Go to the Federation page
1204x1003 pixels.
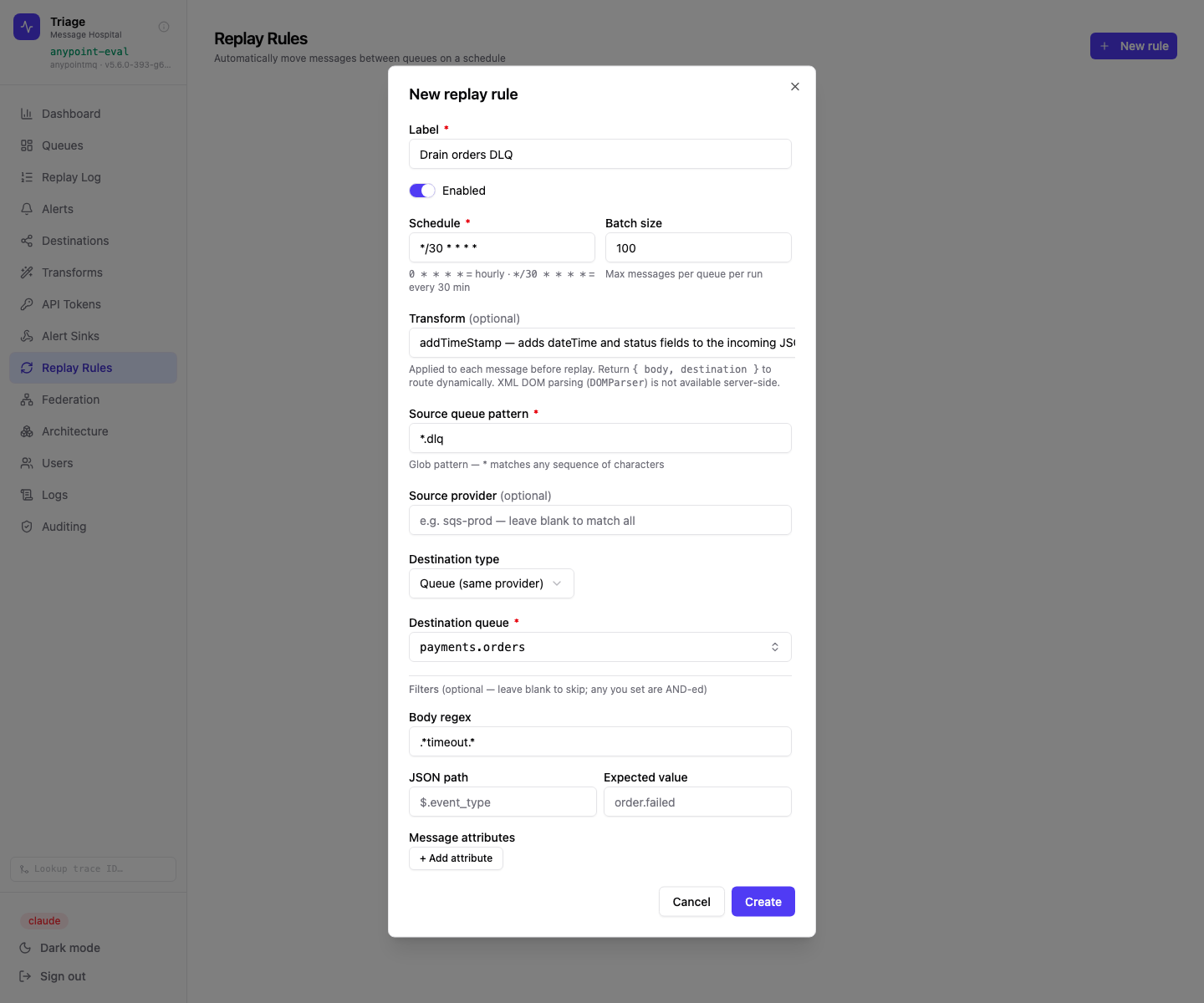tap(94, 400)
